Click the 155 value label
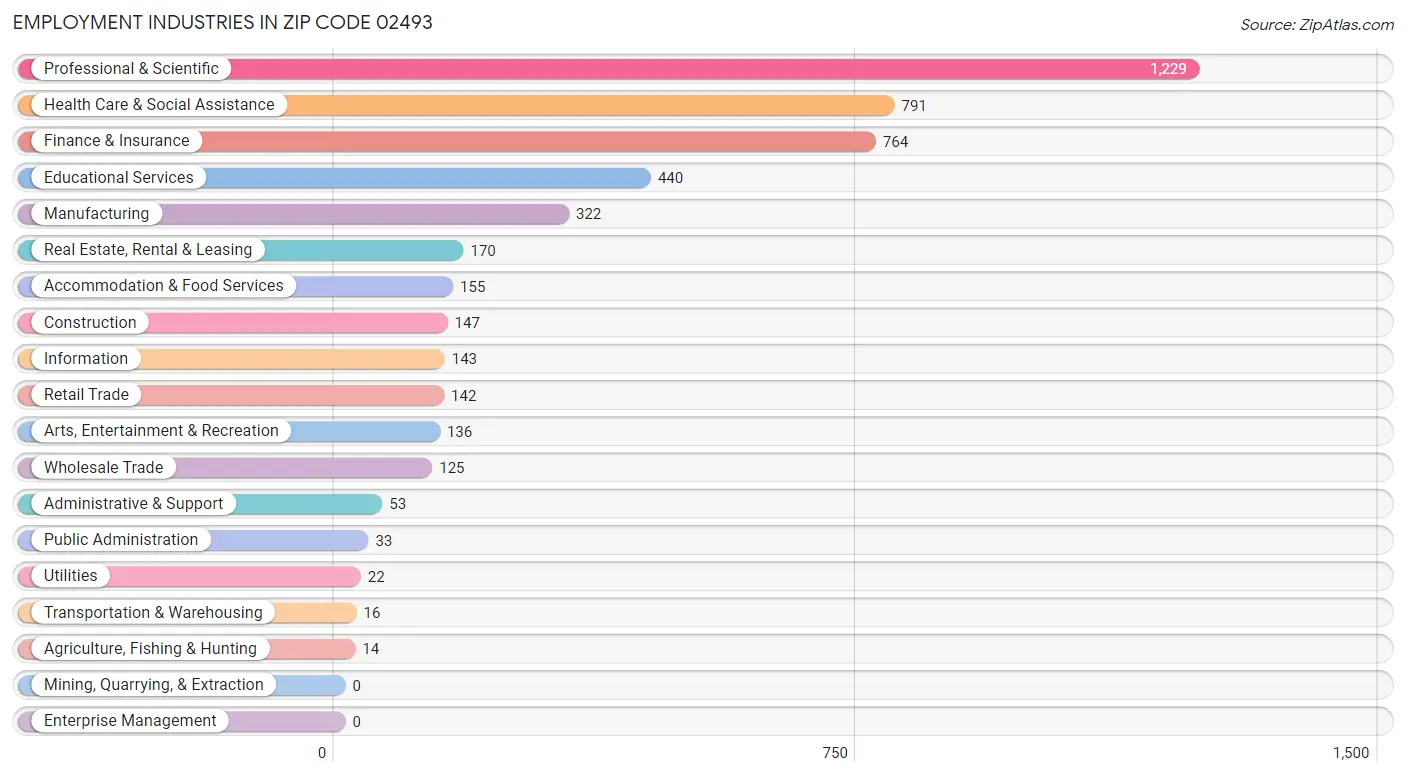The width and height of the screenshot is (1406, 776). [x=473, y=287]
